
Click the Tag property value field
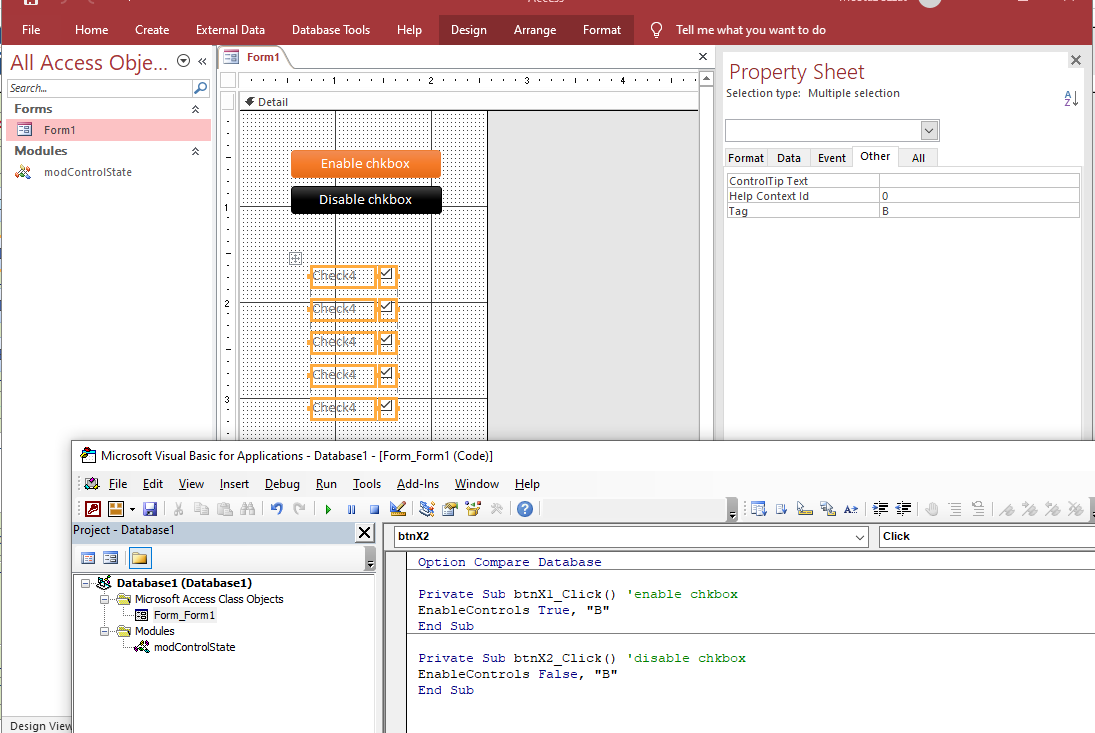pos(978,211)
